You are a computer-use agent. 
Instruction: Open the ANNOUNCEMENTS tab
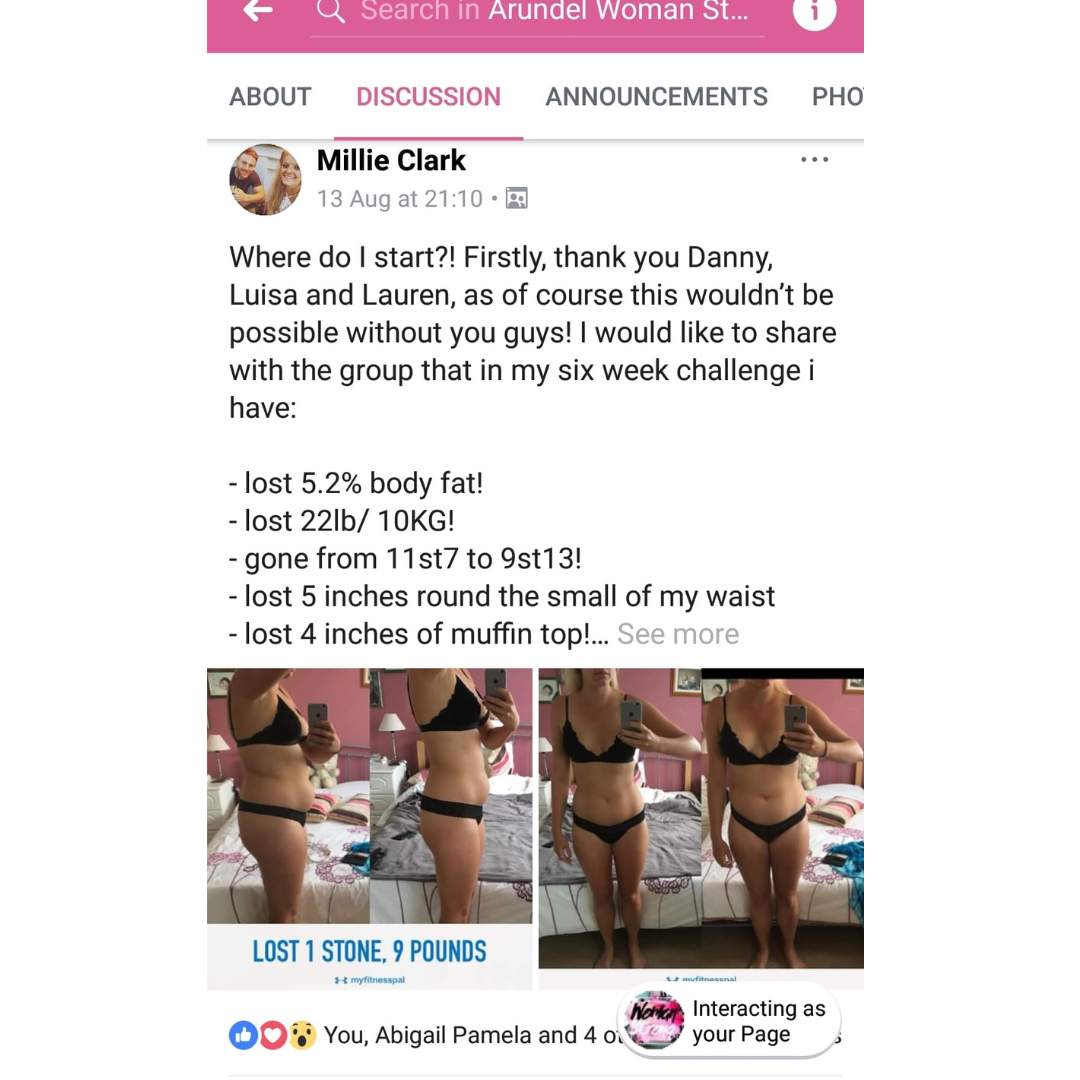pos(656,97)
